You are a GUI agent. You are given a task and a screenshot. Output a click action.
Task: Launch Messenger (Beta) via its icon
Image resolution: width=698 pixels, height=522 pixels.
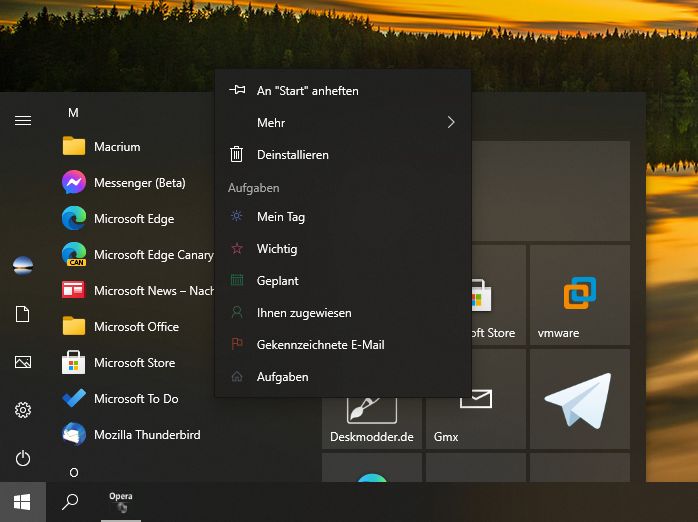click(x=74, y=182)
